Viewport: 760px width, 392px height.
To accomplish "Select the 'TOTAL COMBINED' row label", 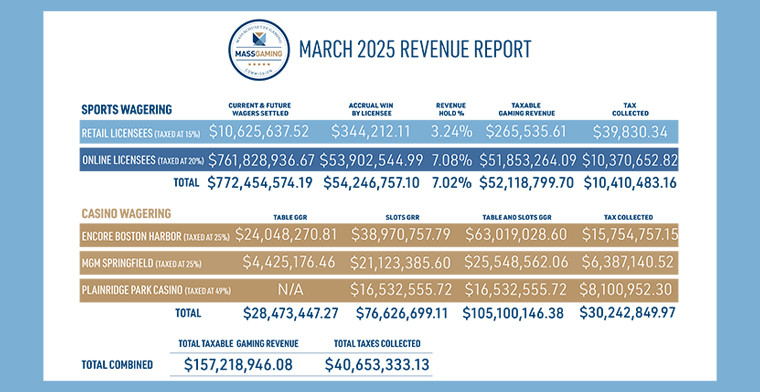I will [x=117, y=365].
